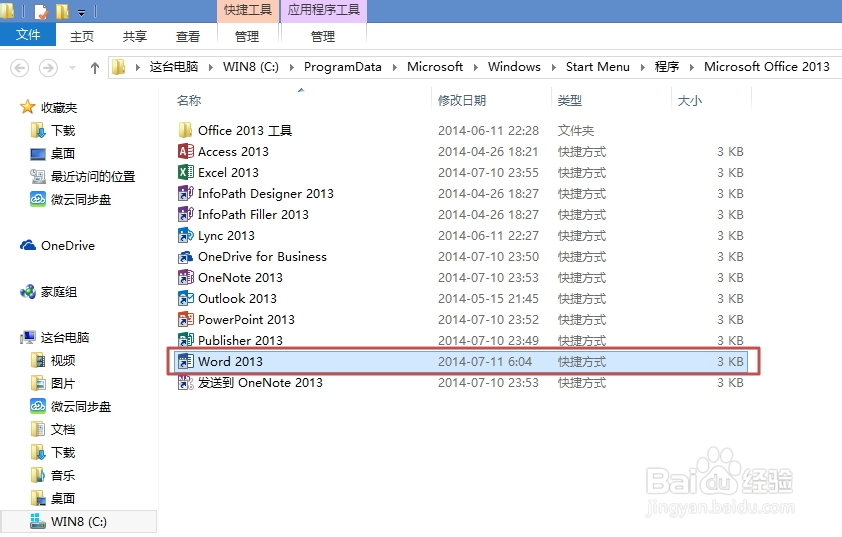Click the OneNote 2013 shortcut icon
842x537 pixels.
tap(185, 277)
